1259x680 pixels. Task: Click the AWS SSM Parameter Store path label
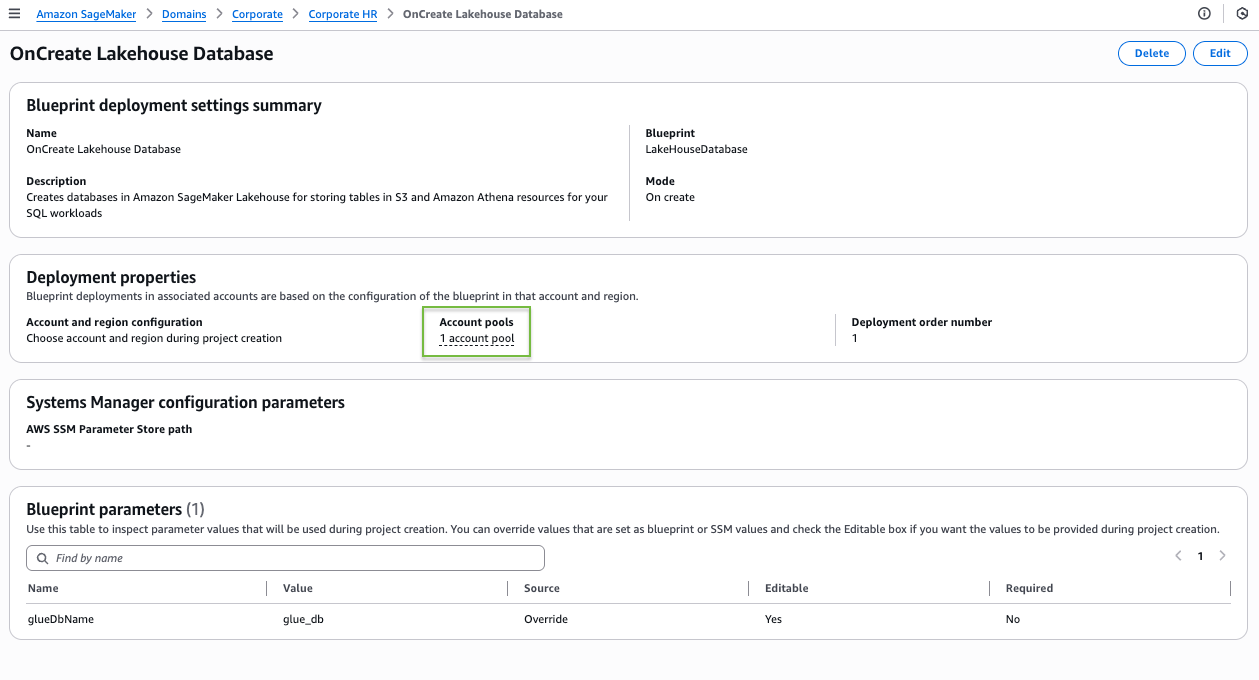(x=109, y=429)
